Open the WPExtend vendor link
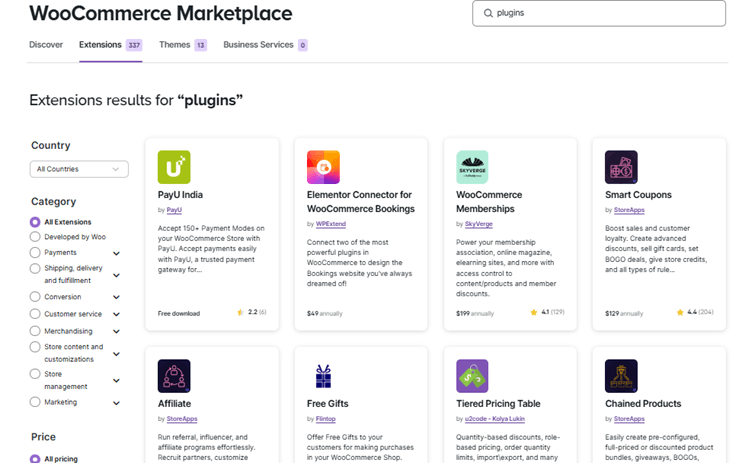This screenshot has width=755, height=463. [x=331, y=224]
